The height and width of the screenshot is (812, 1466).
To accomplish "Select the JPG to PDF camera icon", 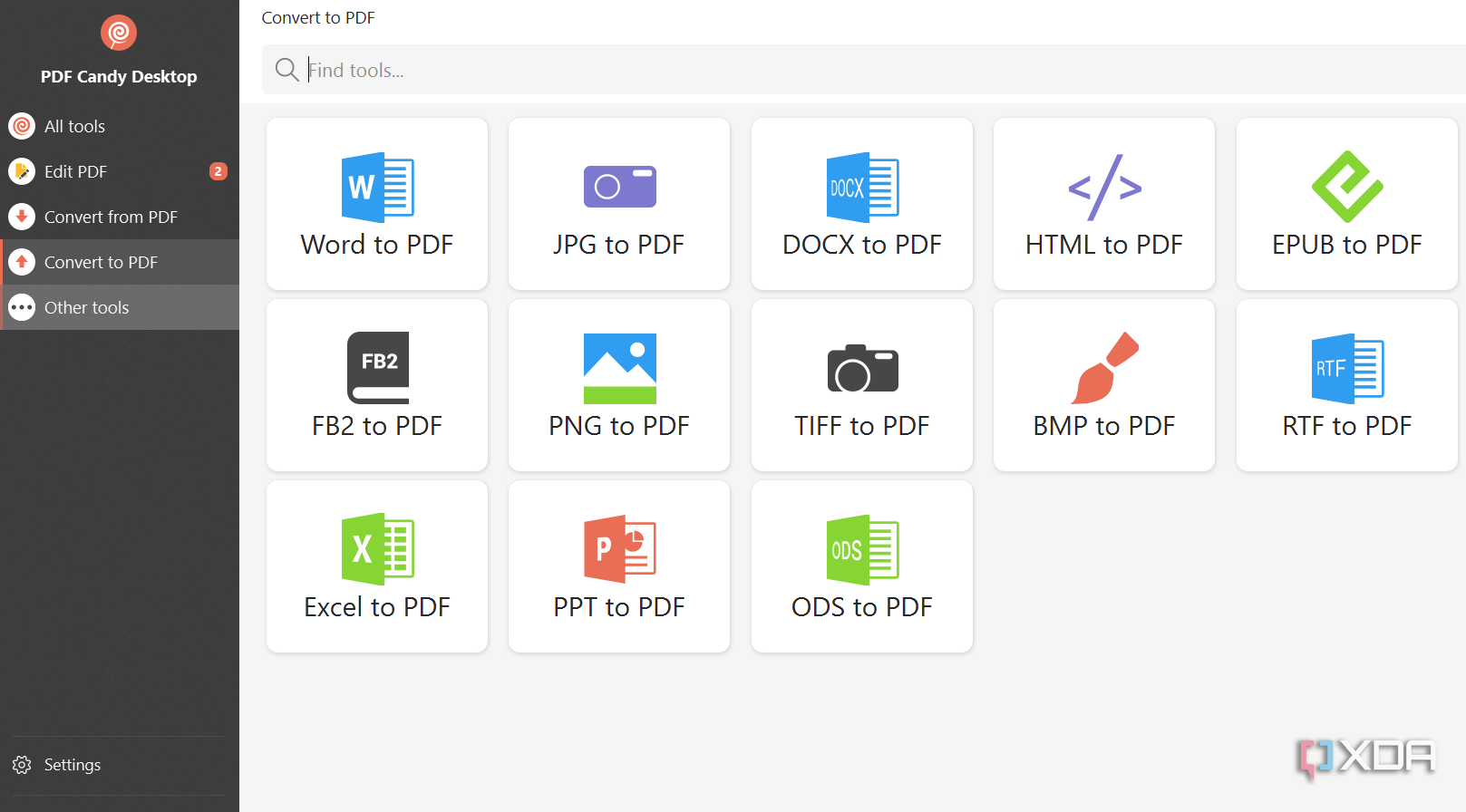I will 620,187.
